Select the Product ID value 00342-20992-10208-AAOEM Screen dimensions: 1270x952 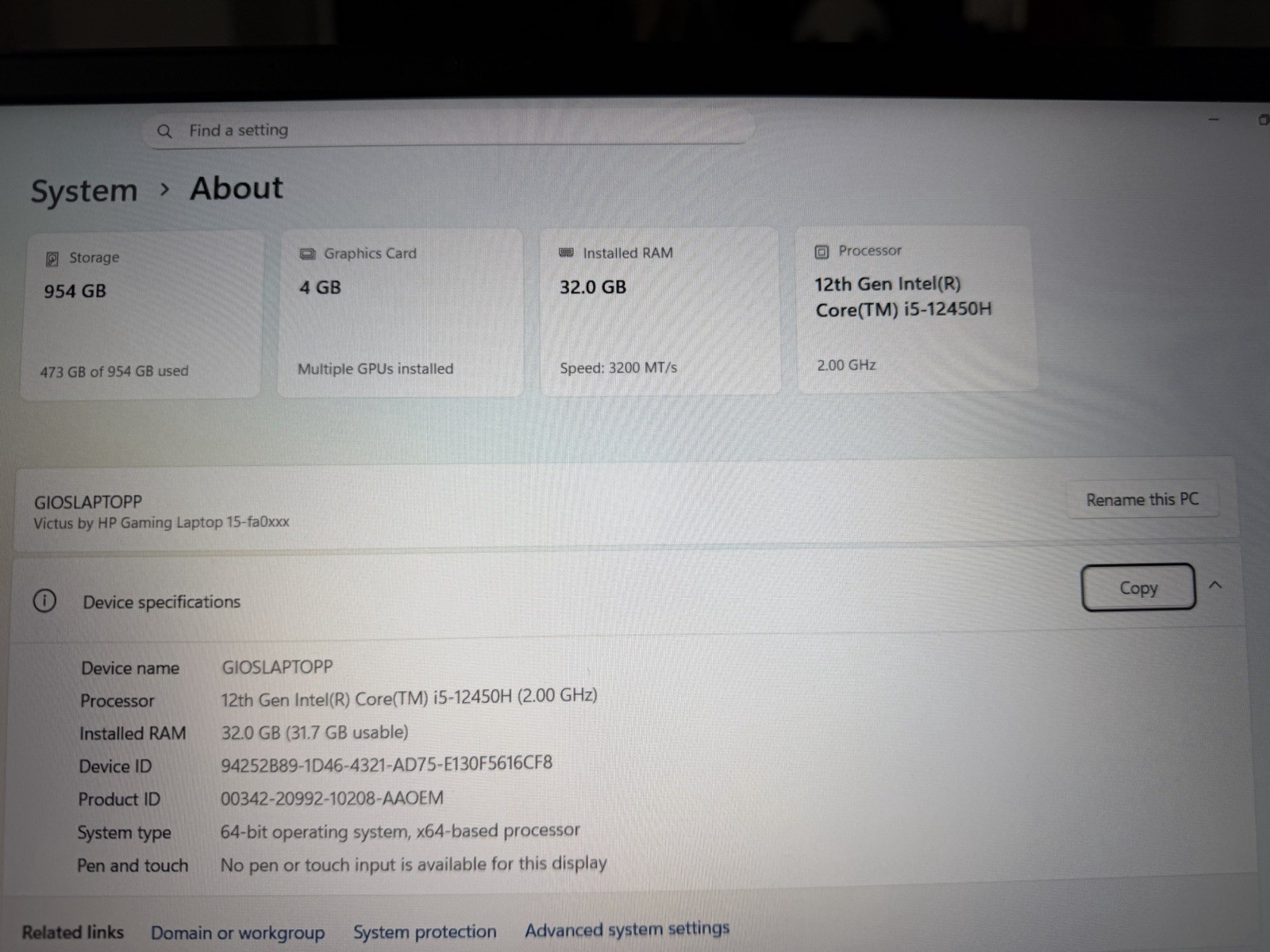click(332, 798)
